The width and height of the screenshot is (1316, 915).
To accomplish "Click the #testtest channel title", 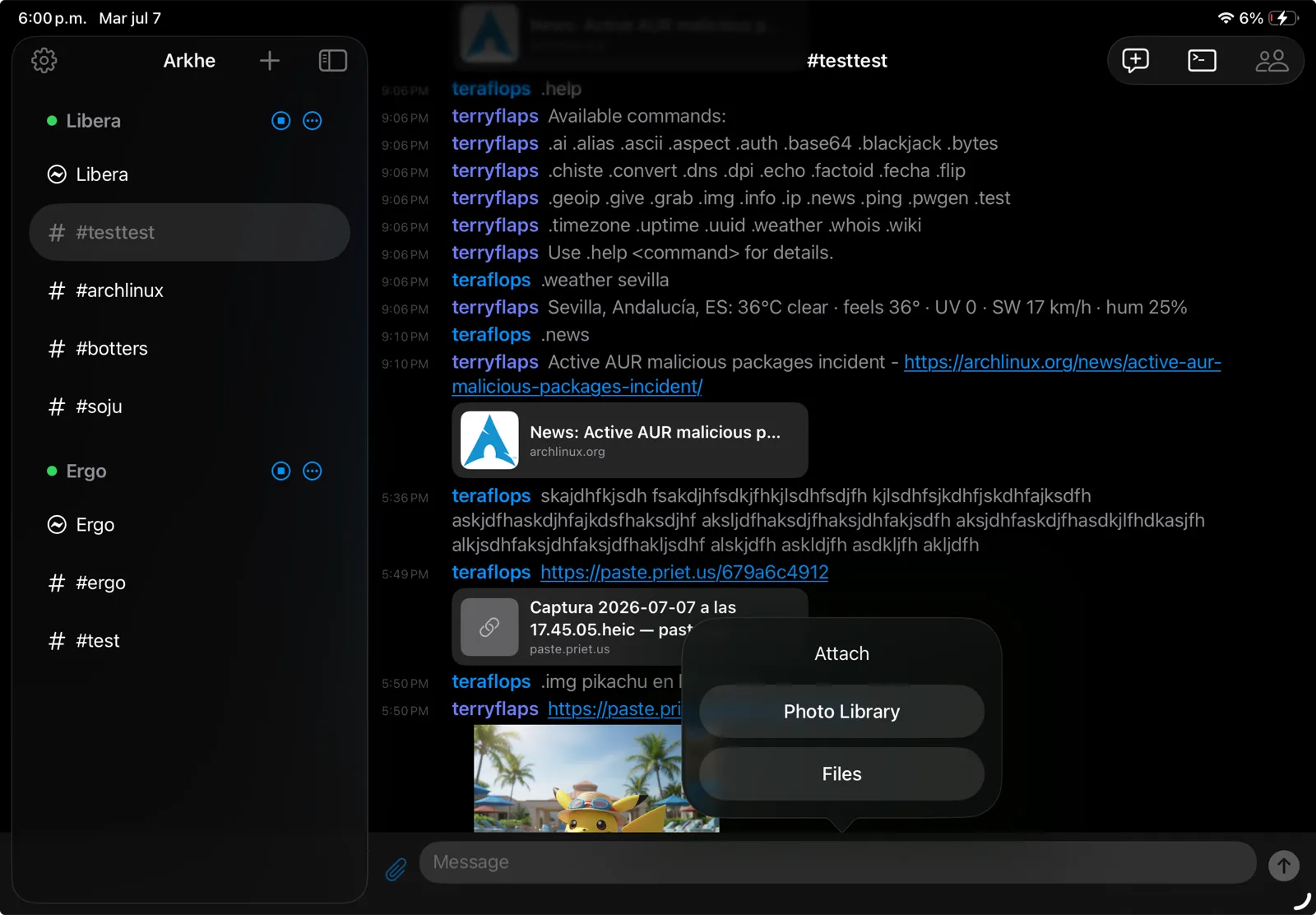I will [x=847, y=61].
